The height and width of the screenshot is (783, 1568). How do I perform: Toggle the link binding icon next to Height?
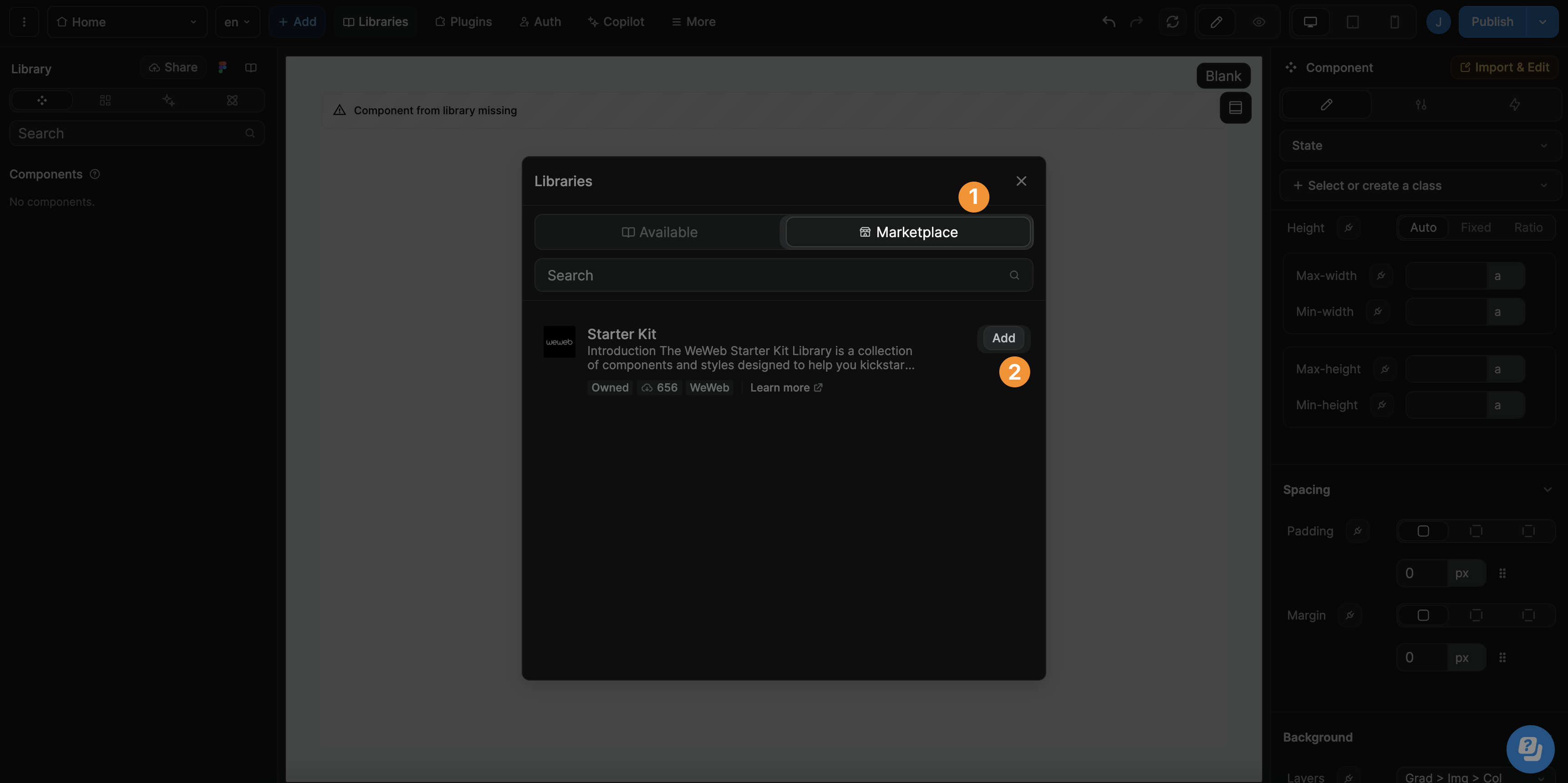point(1349,228)
